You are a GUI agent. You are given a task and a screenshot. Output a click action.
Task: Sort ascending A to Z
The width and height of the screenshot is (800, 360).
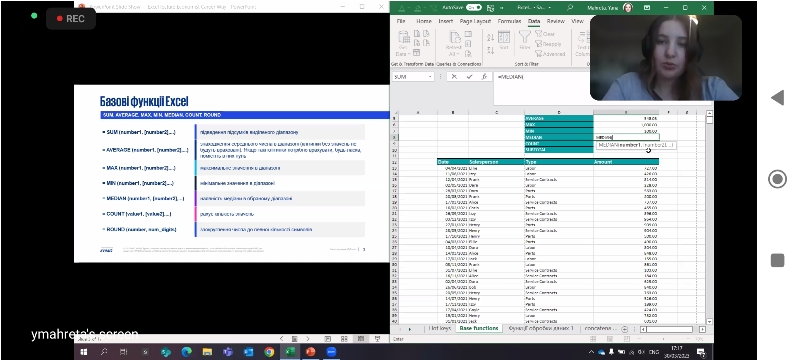click(490, 38)
